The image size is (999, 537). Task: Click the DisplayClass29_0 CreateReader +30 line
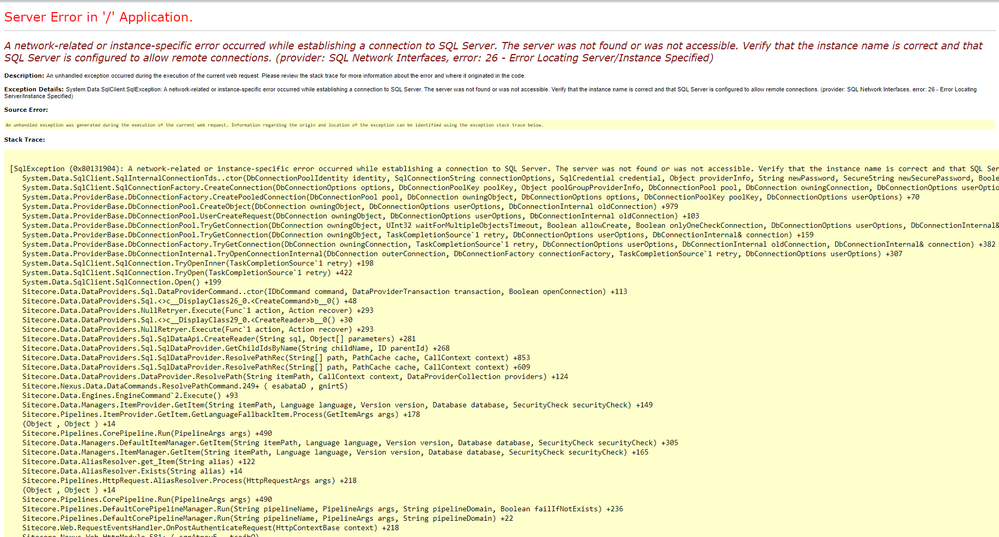coord(187,320)
